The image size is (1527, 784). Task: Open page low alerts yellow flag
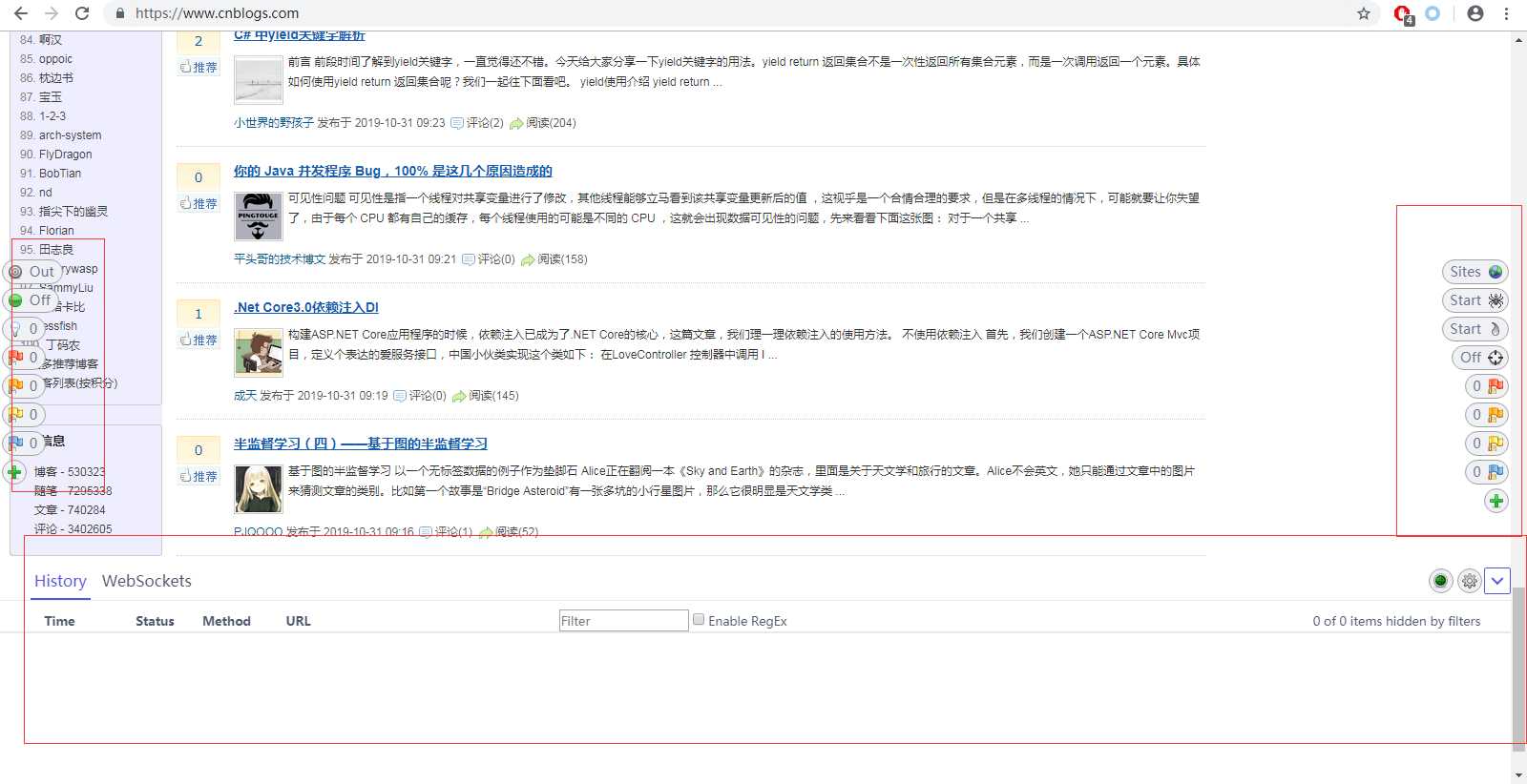tap(24, 415)
